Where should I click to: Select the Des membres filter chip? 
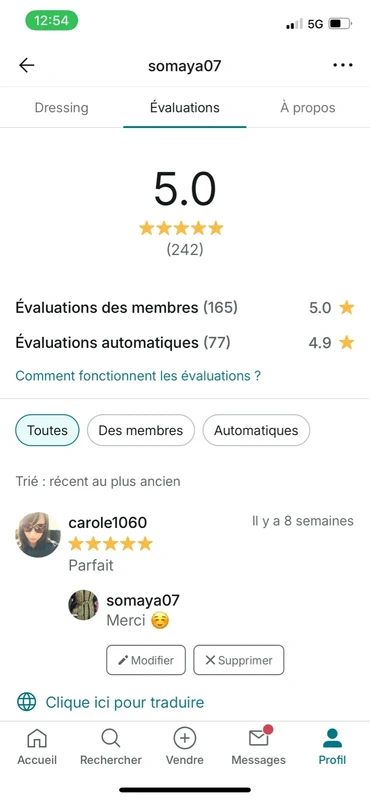pyautogui.click(x=140, y=430)
